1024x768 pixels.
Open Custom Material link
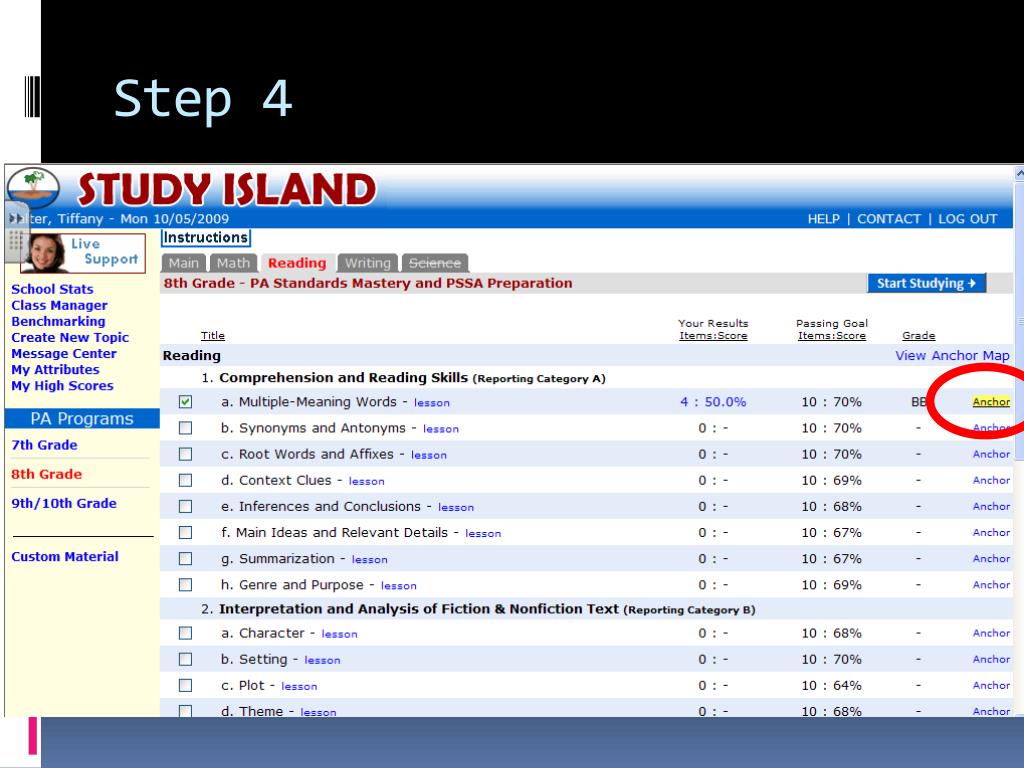click(x=65, y=557)
